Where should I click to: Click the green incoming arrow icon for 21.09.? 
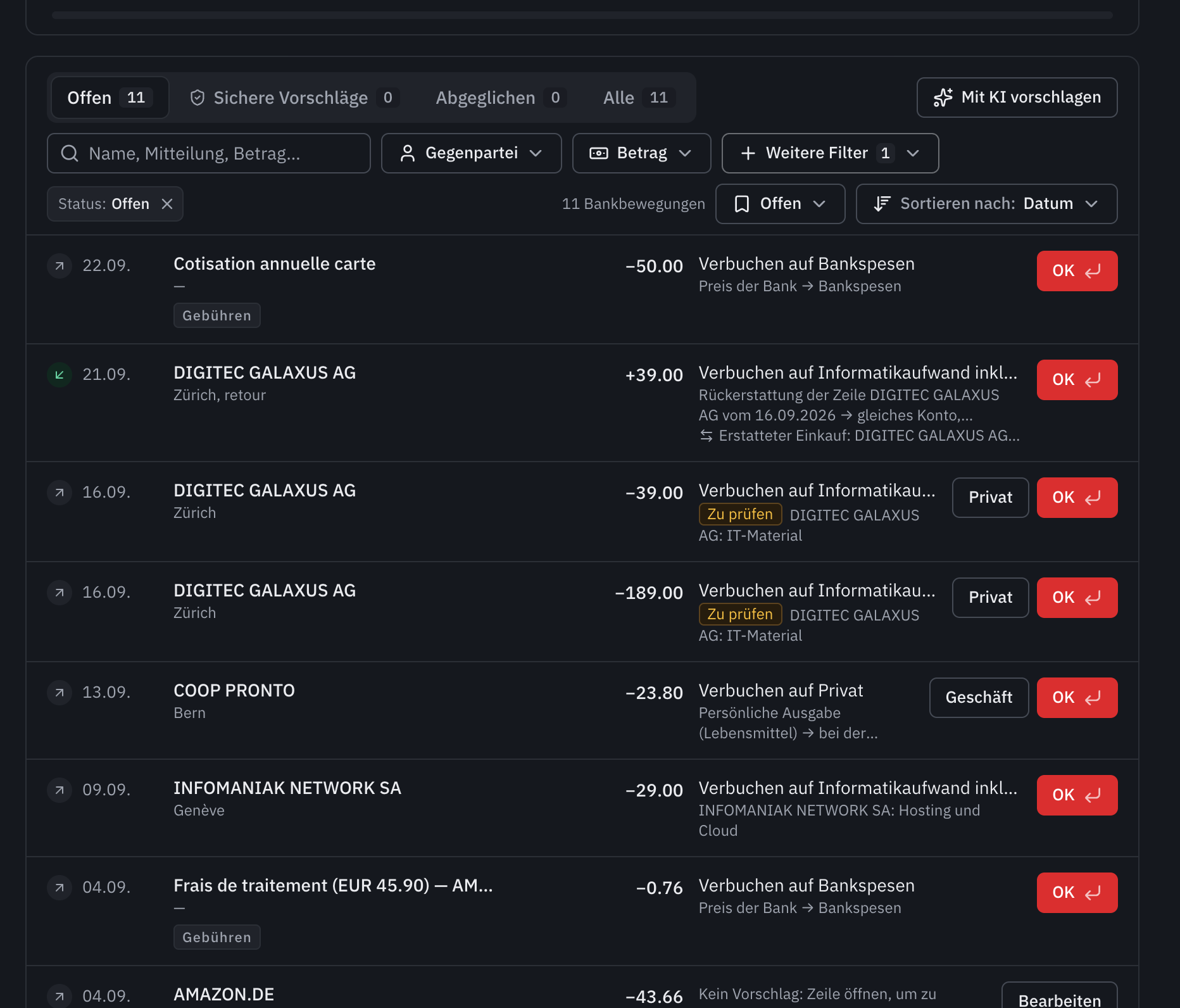pyautogui.click(x=60, y=375)
